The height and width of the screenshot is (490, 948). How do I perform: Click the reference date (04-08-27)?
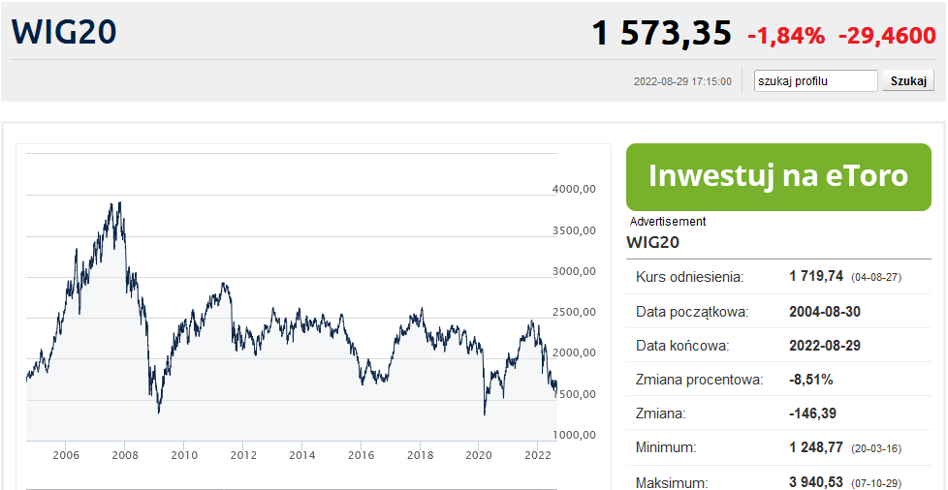(876, 278)
